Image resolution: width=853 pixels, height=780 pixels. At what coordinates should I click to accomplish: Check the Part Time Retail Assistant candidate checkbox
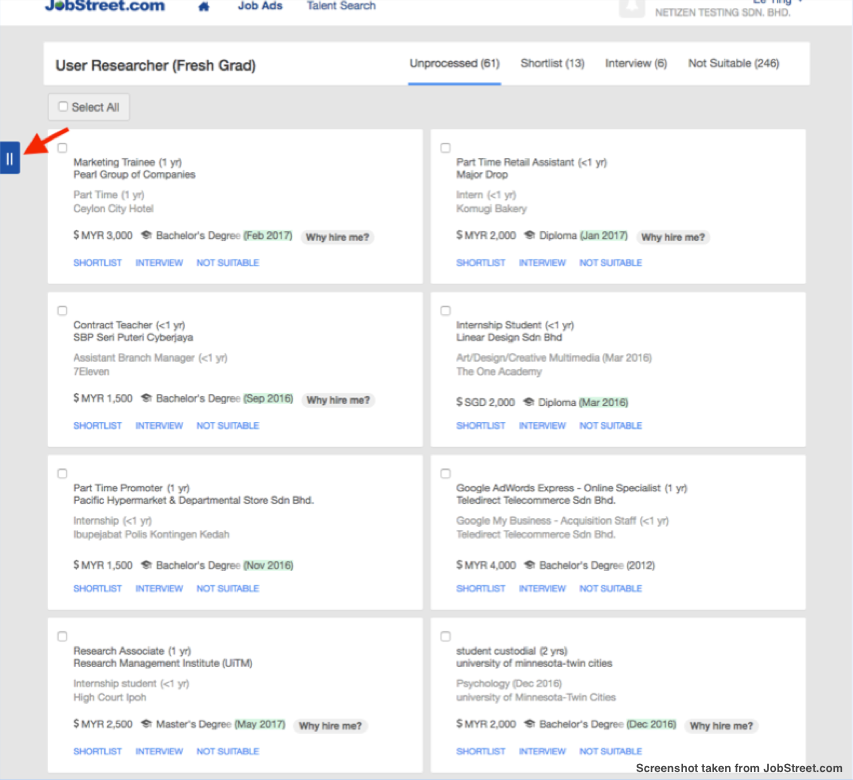click(x=445, y=146)
